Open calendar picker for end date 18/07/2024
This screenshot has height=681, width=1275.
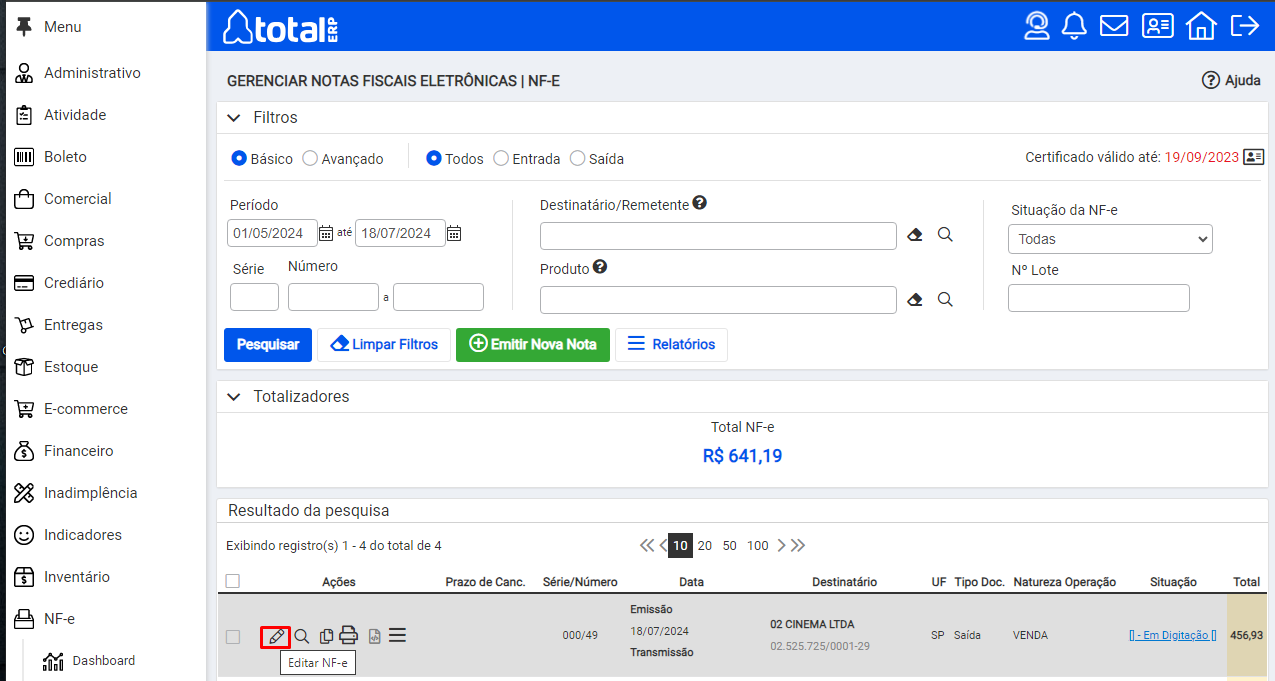(454, 233)
